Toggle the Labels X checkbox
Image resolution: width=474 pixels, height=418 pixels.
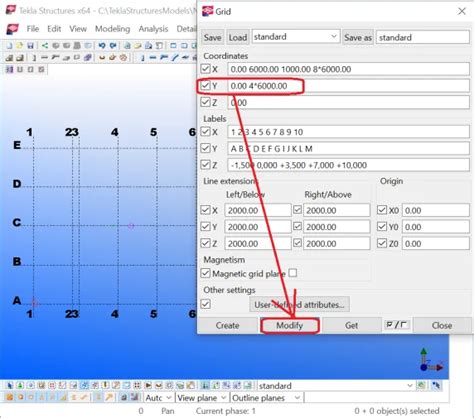[x=205, y=131]
